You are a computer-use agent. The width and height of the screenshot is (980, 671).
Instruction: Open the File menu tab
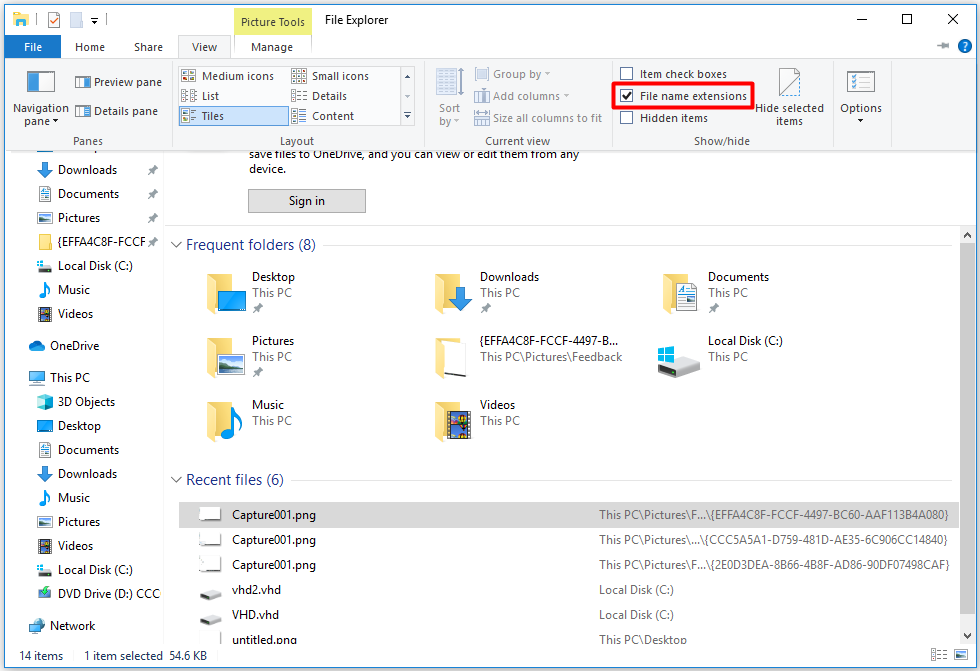(x=33, y=47)
